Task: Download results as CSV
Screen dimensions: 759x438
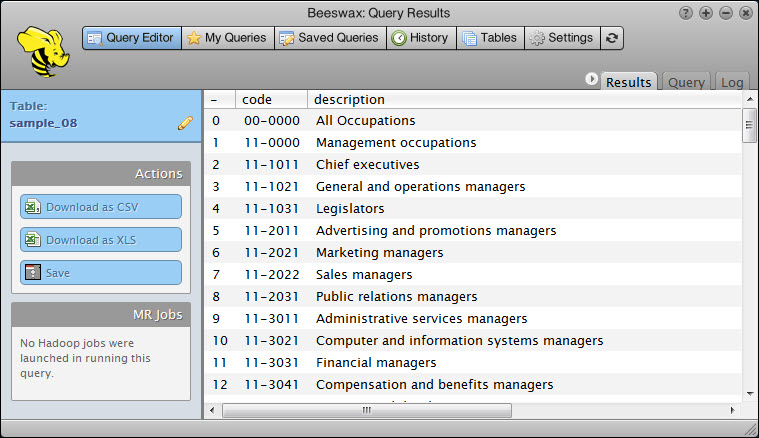Action: [100, 207]
